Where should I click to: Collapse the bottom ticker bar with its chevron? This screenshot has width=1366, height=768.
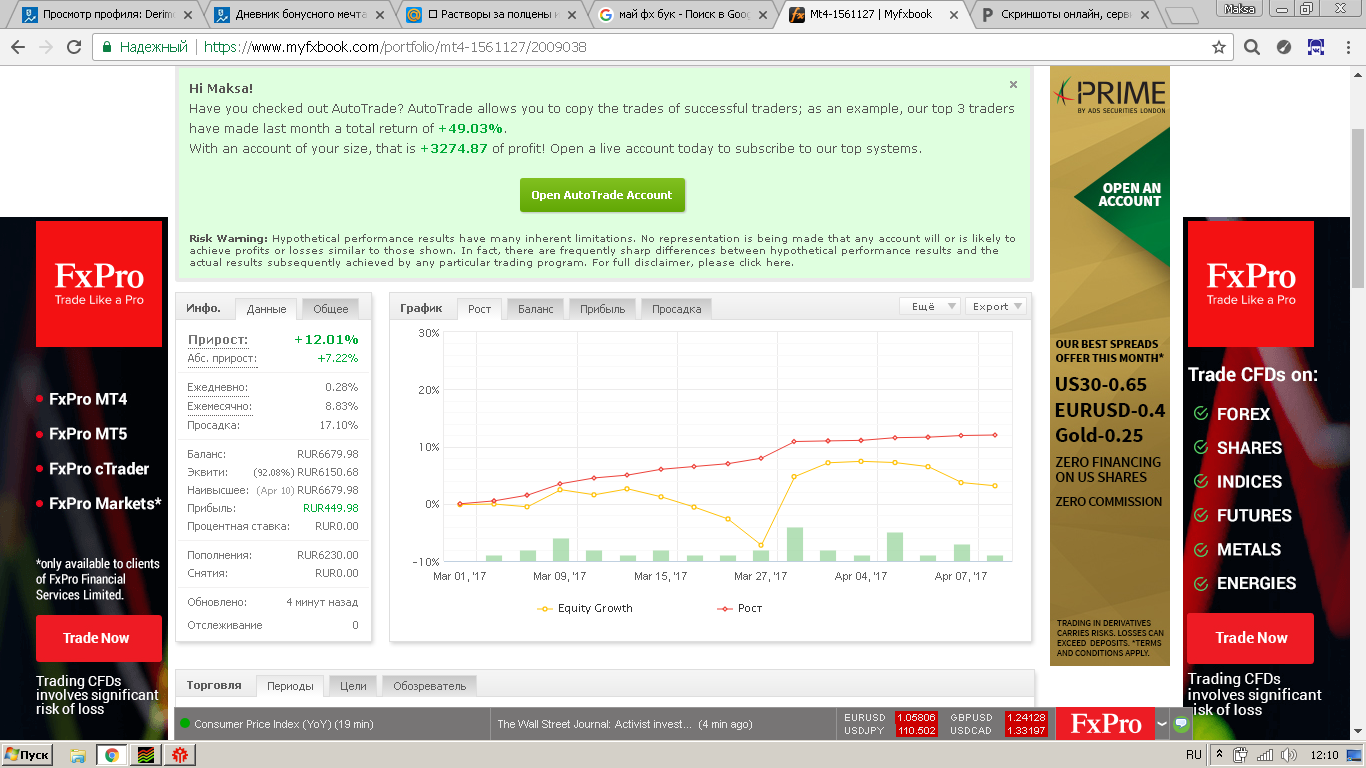tap(1161, 723)
